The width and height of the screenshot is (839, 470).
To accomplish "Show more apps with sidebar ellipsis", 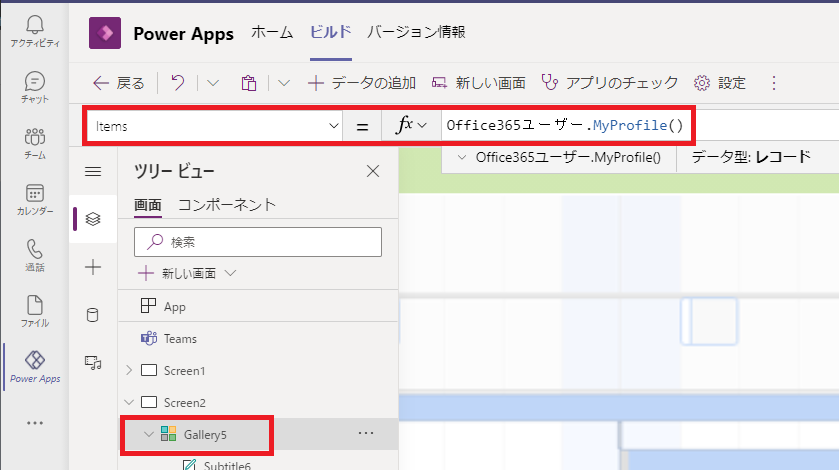I will coord(35,423).
